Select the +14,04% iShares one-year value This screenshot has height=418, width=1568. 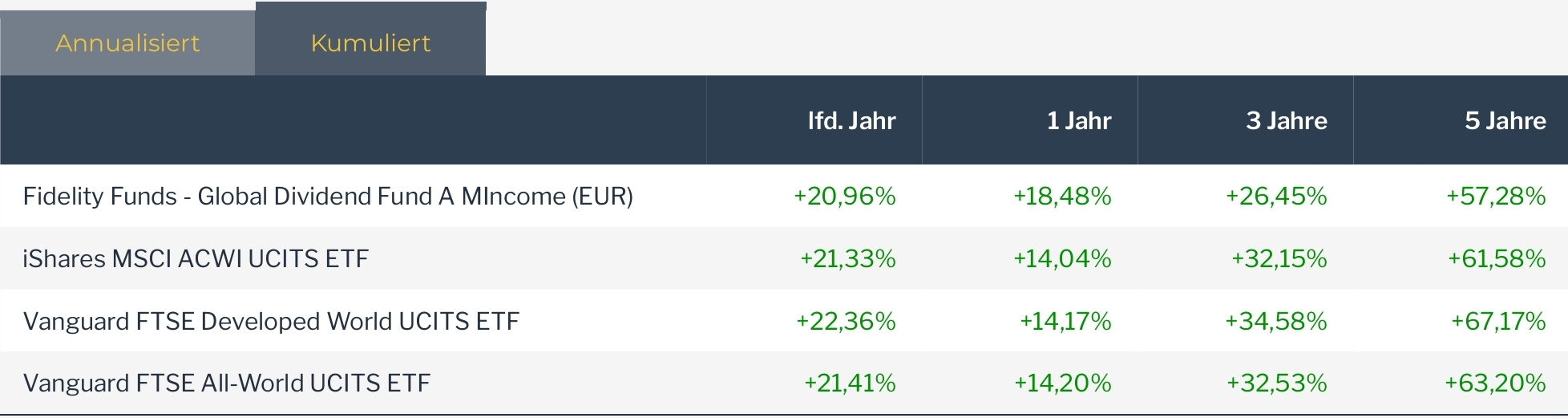click(1061, 258)
